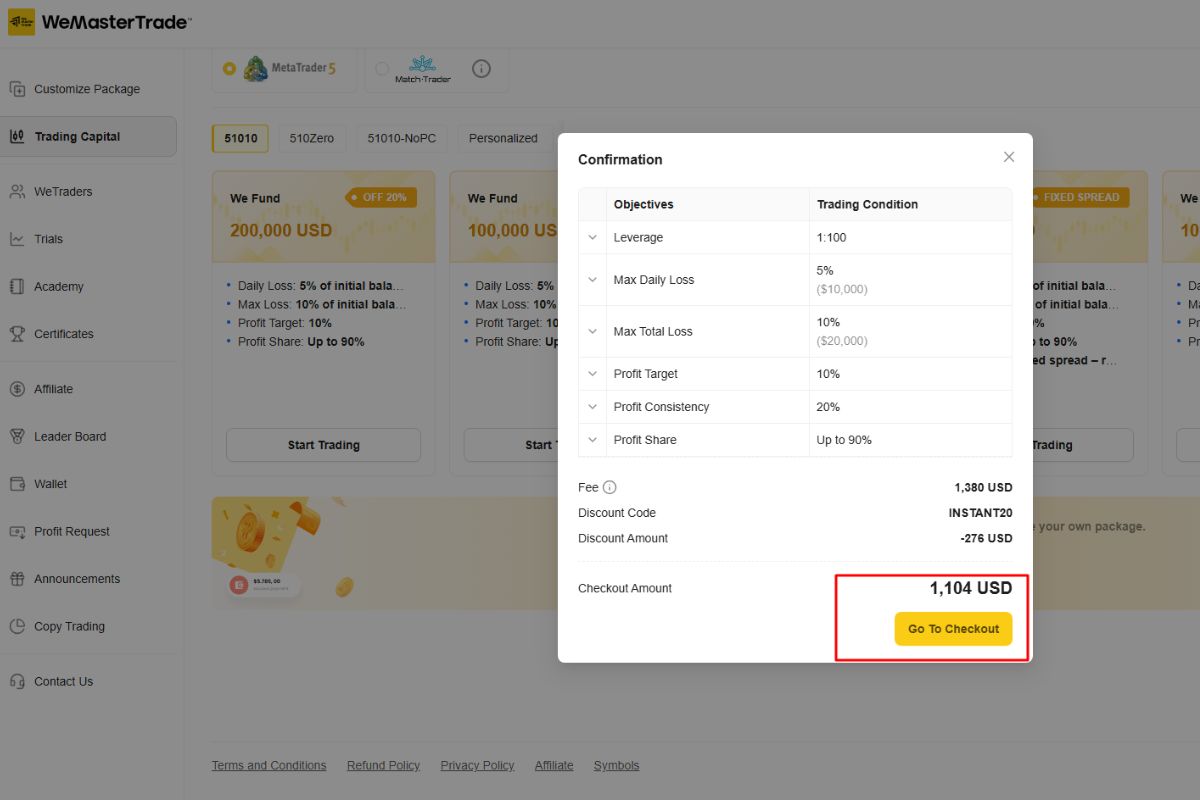Viewport: 1200px width, 800px height.
Task: Open the Refund Policy link
Action: click(x=383, y=766)
